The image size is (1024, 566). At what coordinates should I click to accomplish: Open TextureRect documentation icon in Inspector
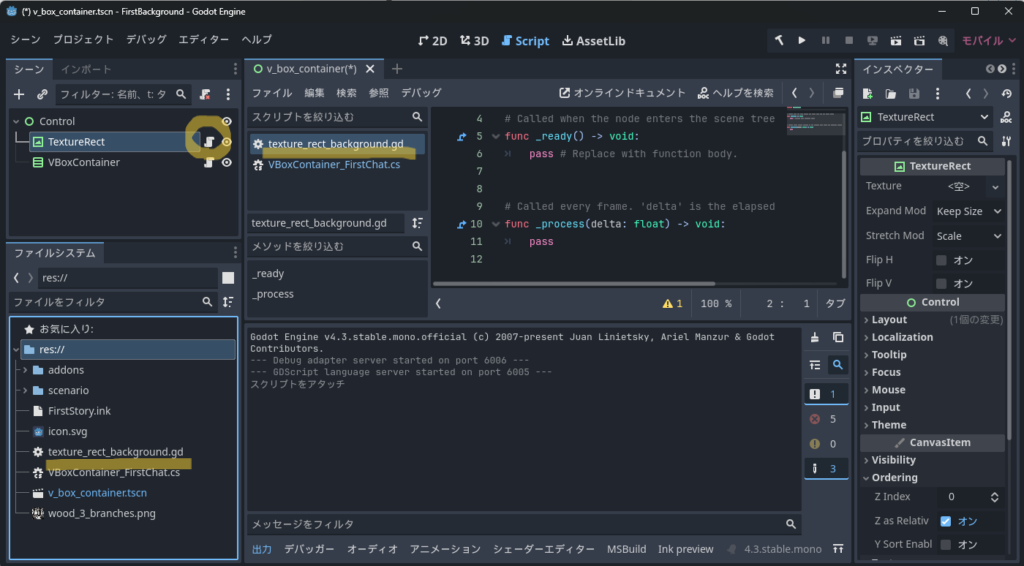[1006, 118]
